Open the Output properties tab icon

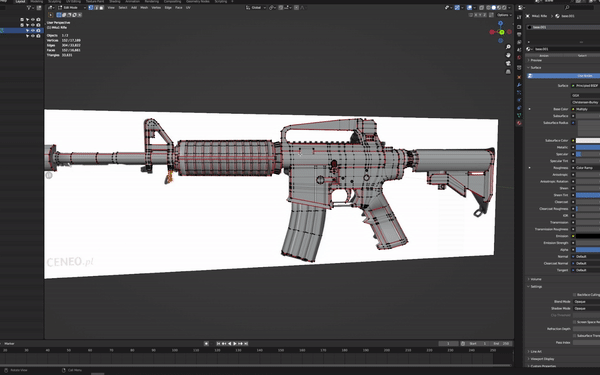[519, 34]
